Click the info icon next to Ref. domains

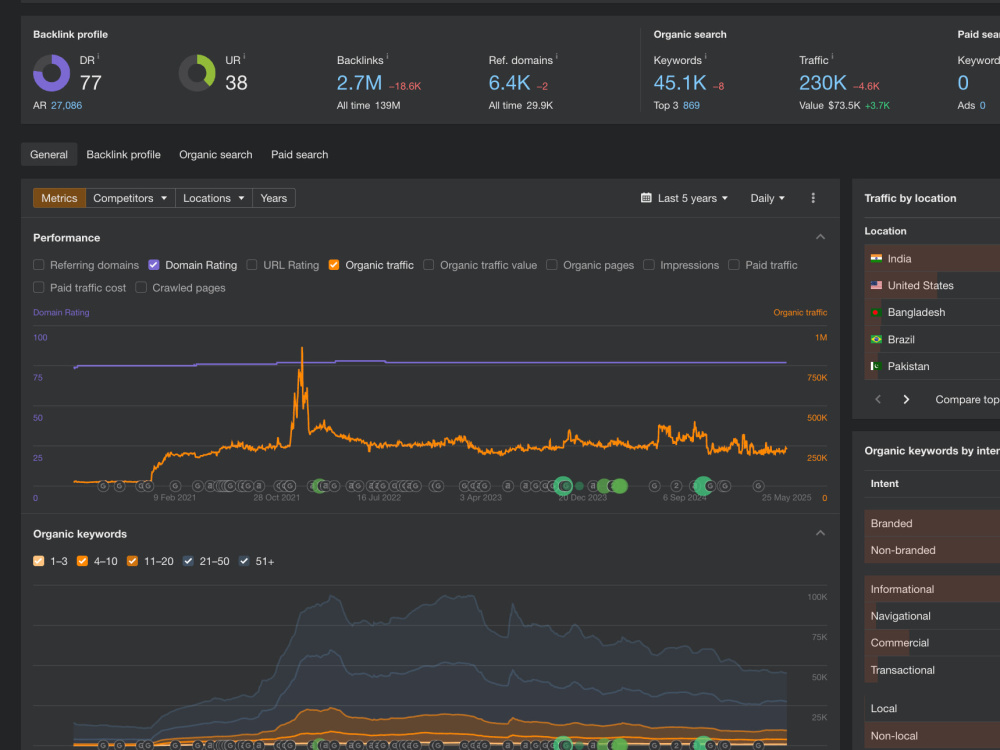[556, 57]
